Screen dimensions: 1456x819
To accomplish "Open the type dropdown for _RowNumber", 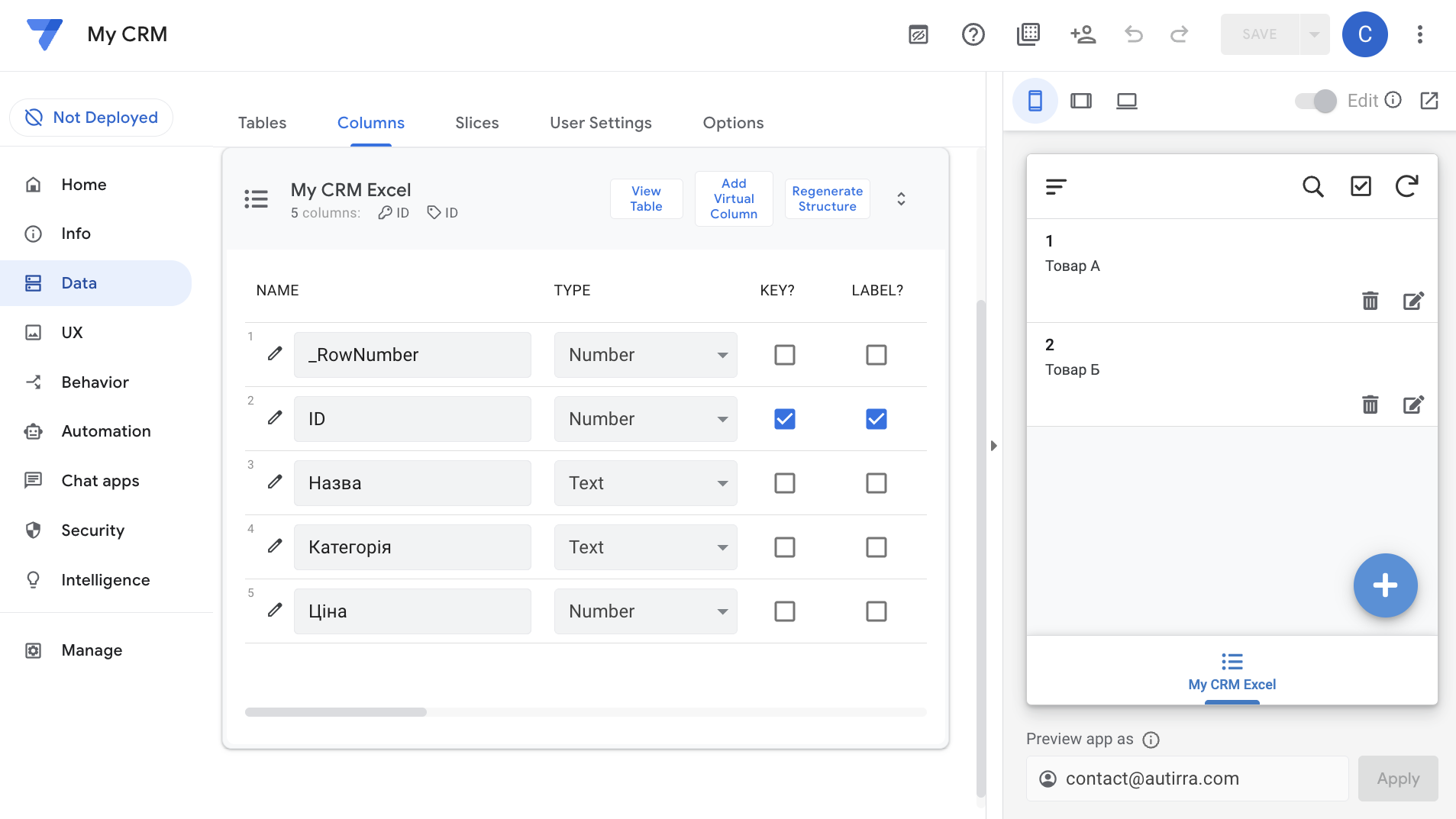I will click(645, 354).
